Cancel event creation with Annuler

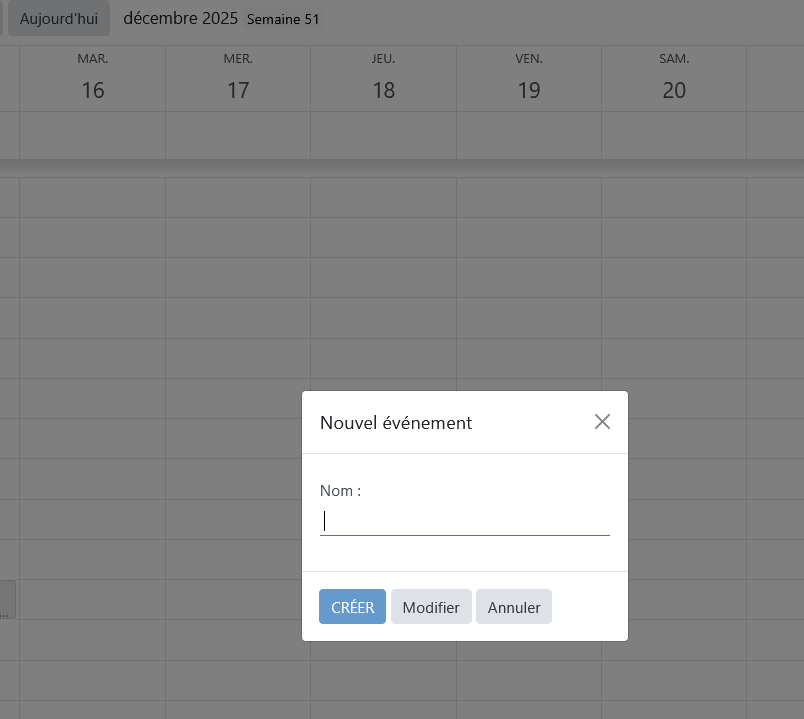click(514, 607)
